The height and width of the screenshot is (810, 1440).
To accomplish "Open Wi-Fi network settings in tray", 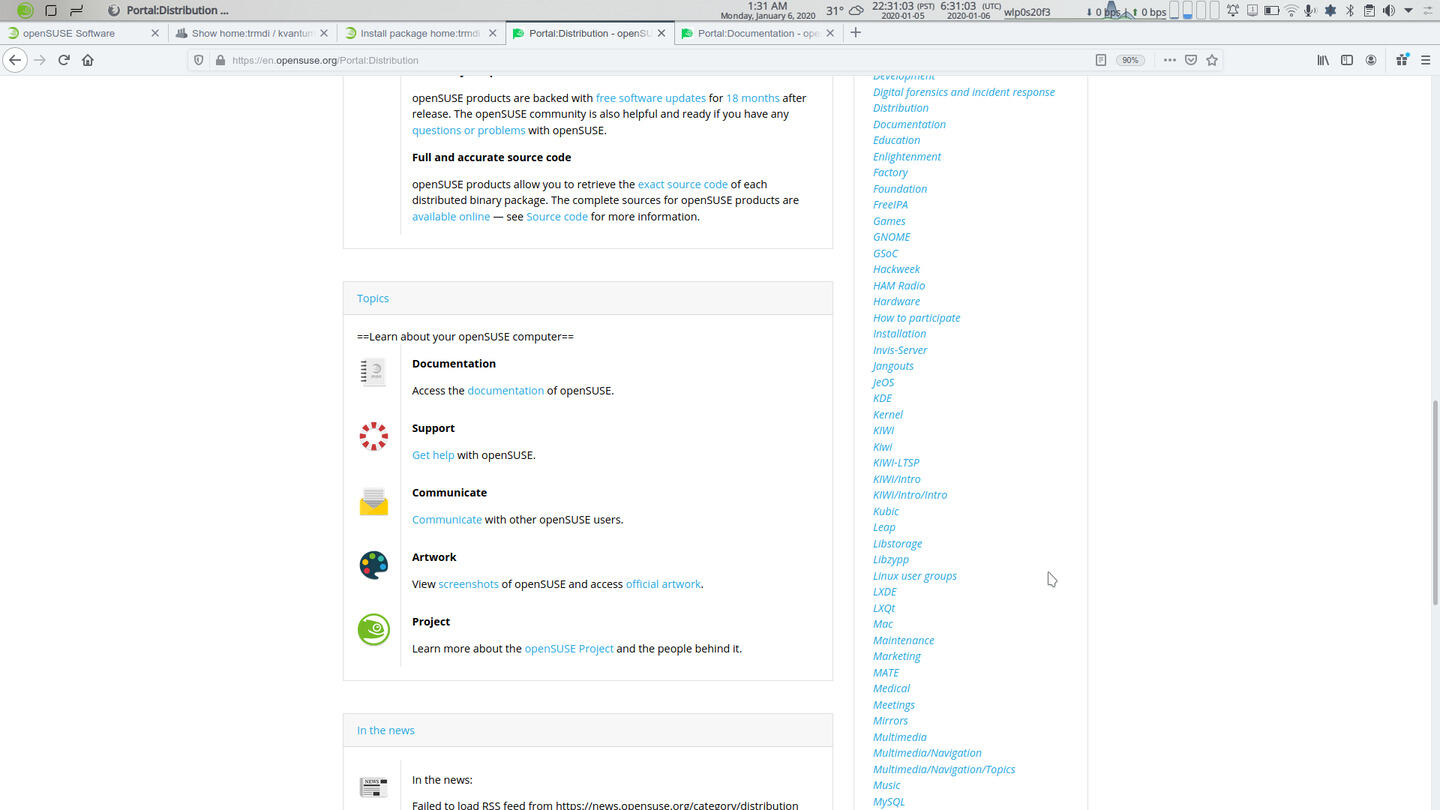I will tap(1291, 11).
